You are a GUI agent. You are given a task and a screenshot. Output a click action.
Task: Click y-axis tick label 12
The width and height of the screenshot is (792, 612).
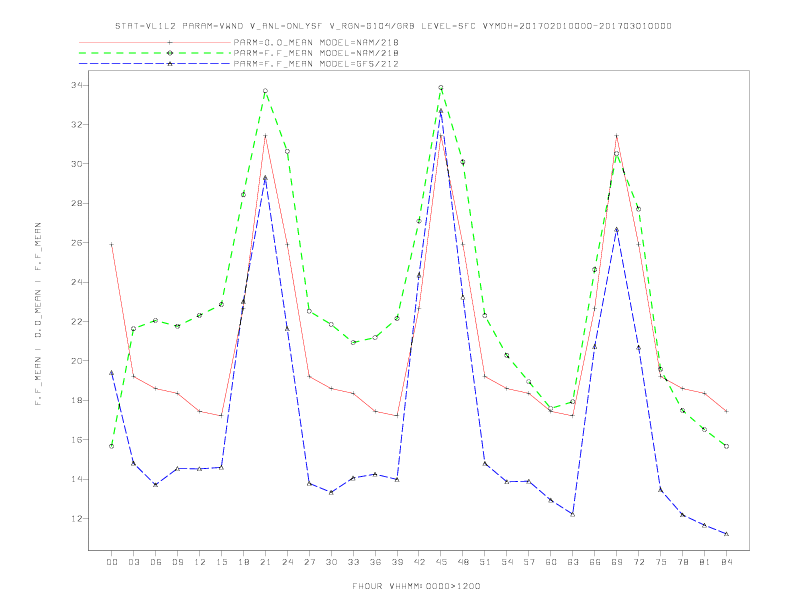point(77,519)
